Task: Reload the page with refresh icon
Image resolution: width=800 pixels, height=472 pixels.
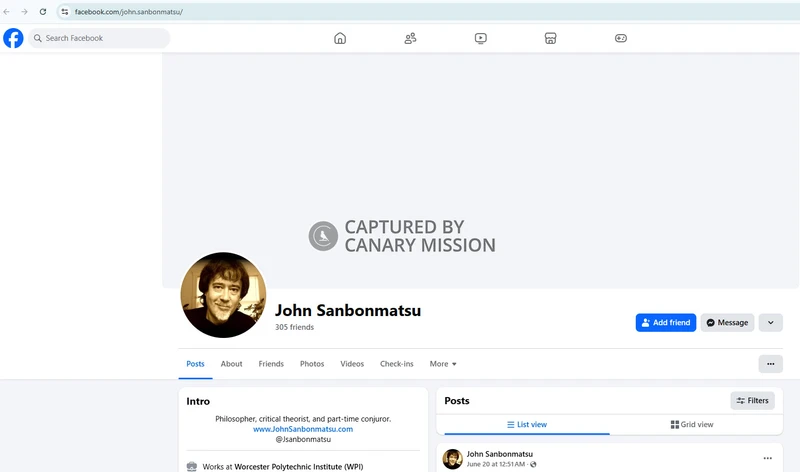Action: point(43,12)
